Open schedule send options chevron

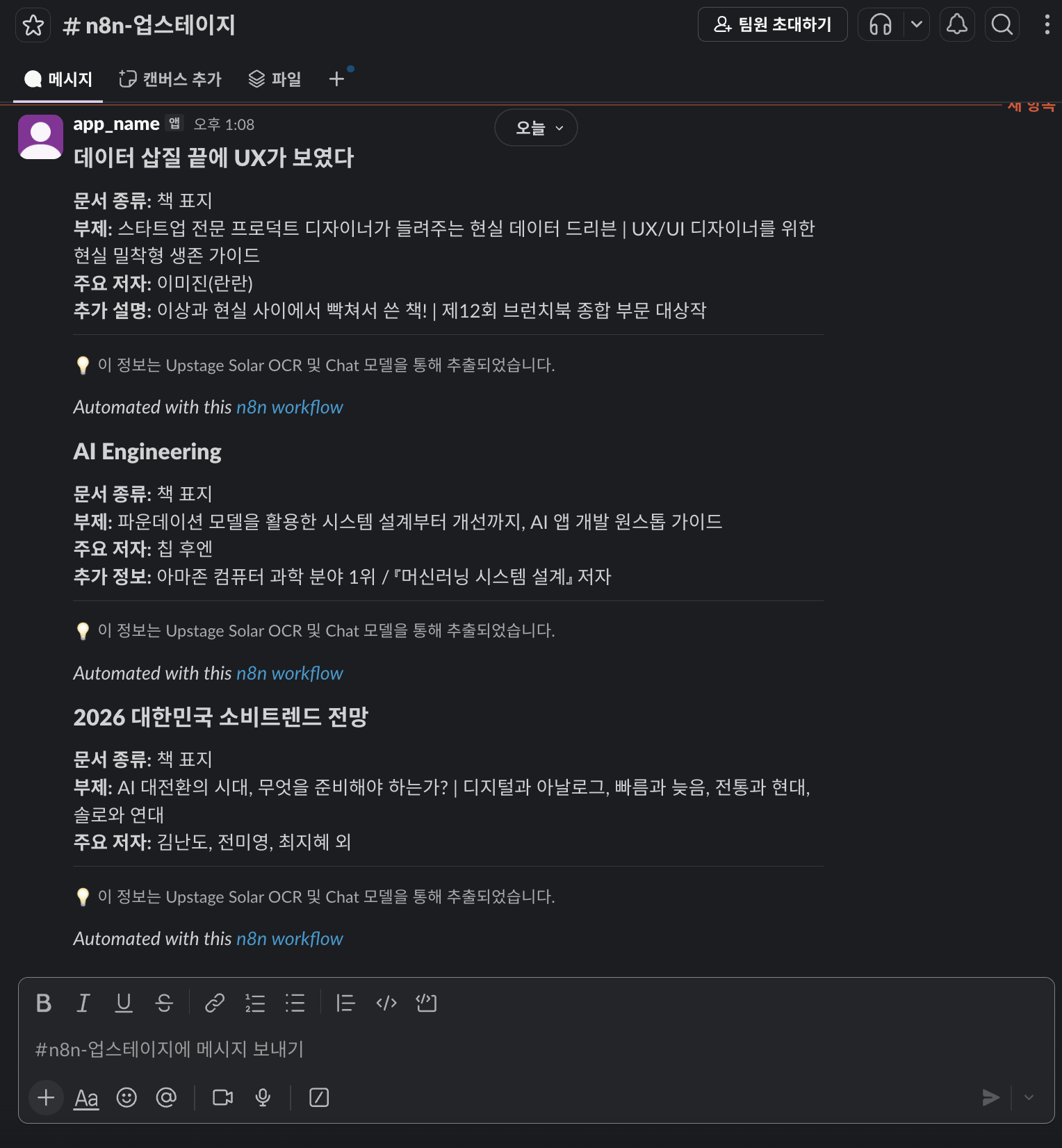[x=1029, y=1097]
